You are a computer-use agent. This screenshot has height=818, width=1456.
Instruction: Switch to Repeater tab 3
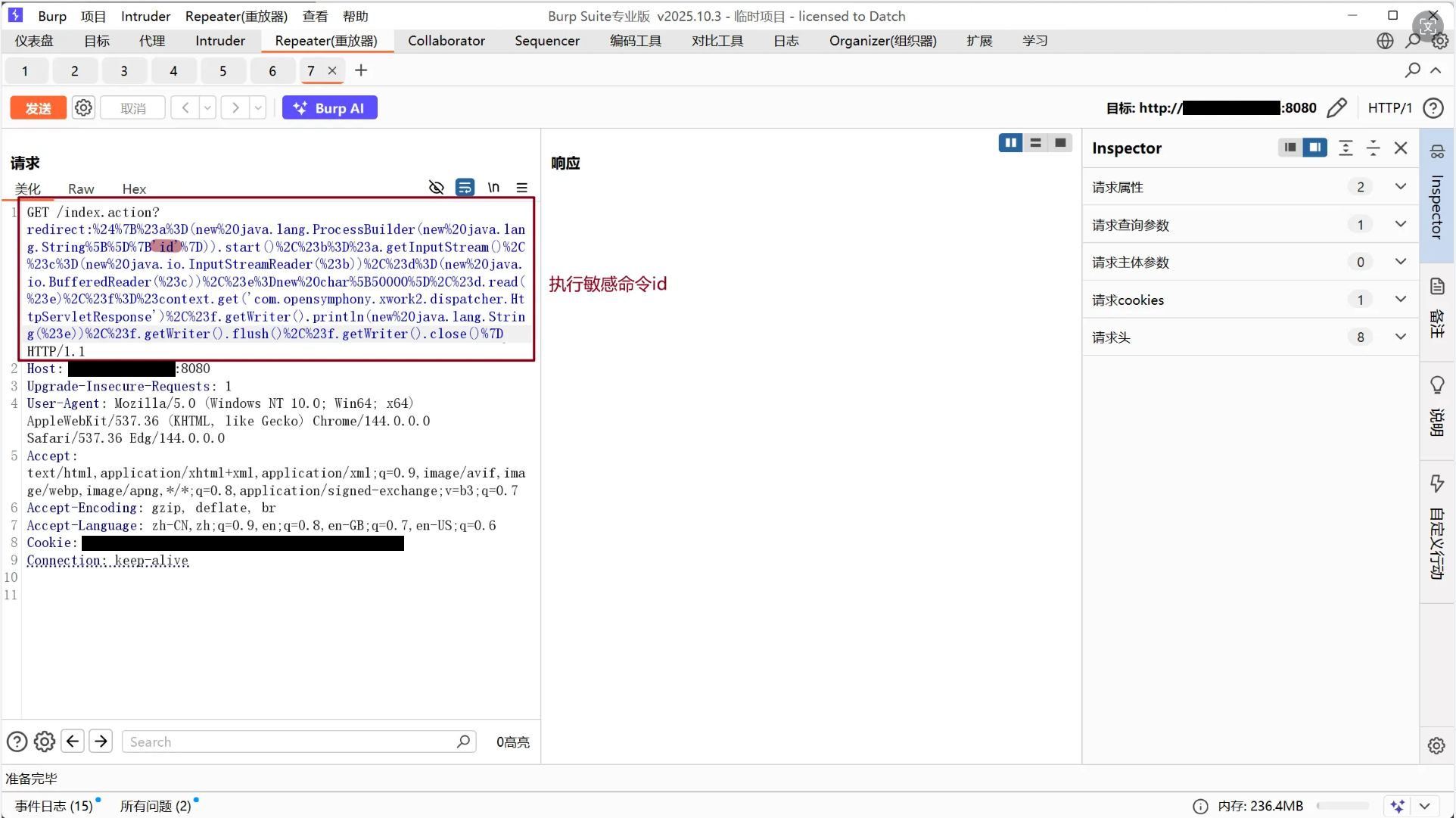pos(124,71)
